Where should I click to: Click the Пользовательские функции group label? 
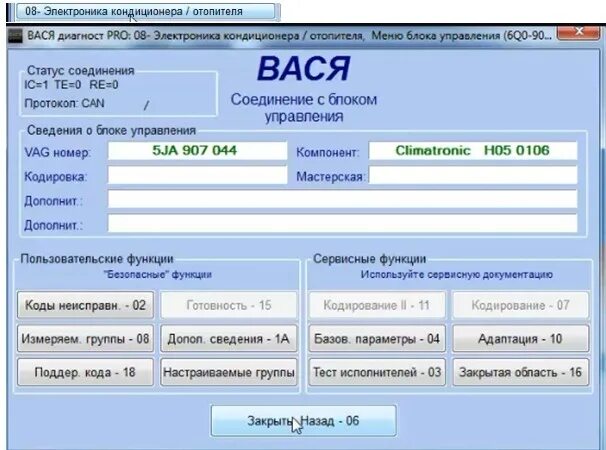(x=97, y=259)
